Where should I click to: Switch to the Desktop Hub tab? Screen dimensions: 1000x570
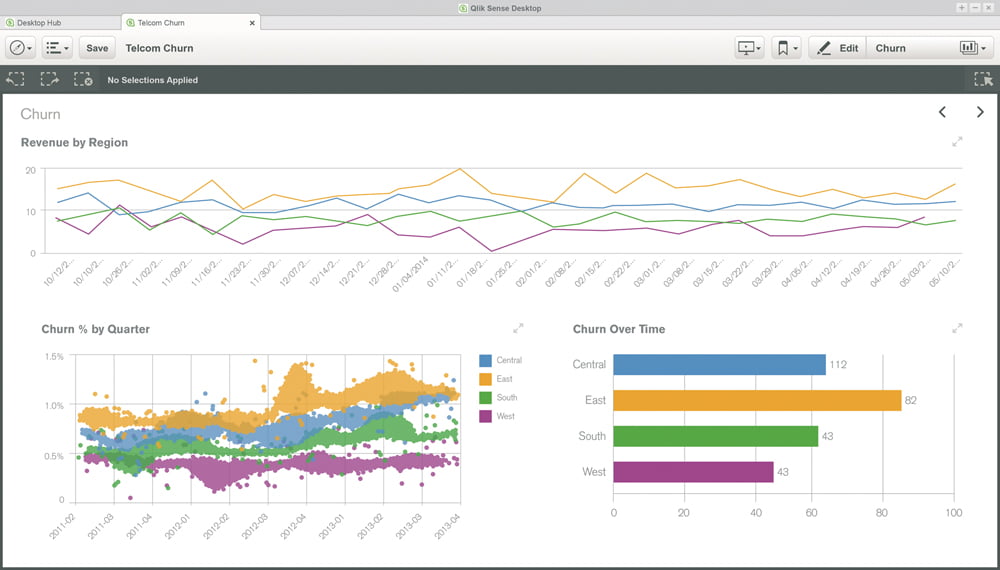[60, 22]
